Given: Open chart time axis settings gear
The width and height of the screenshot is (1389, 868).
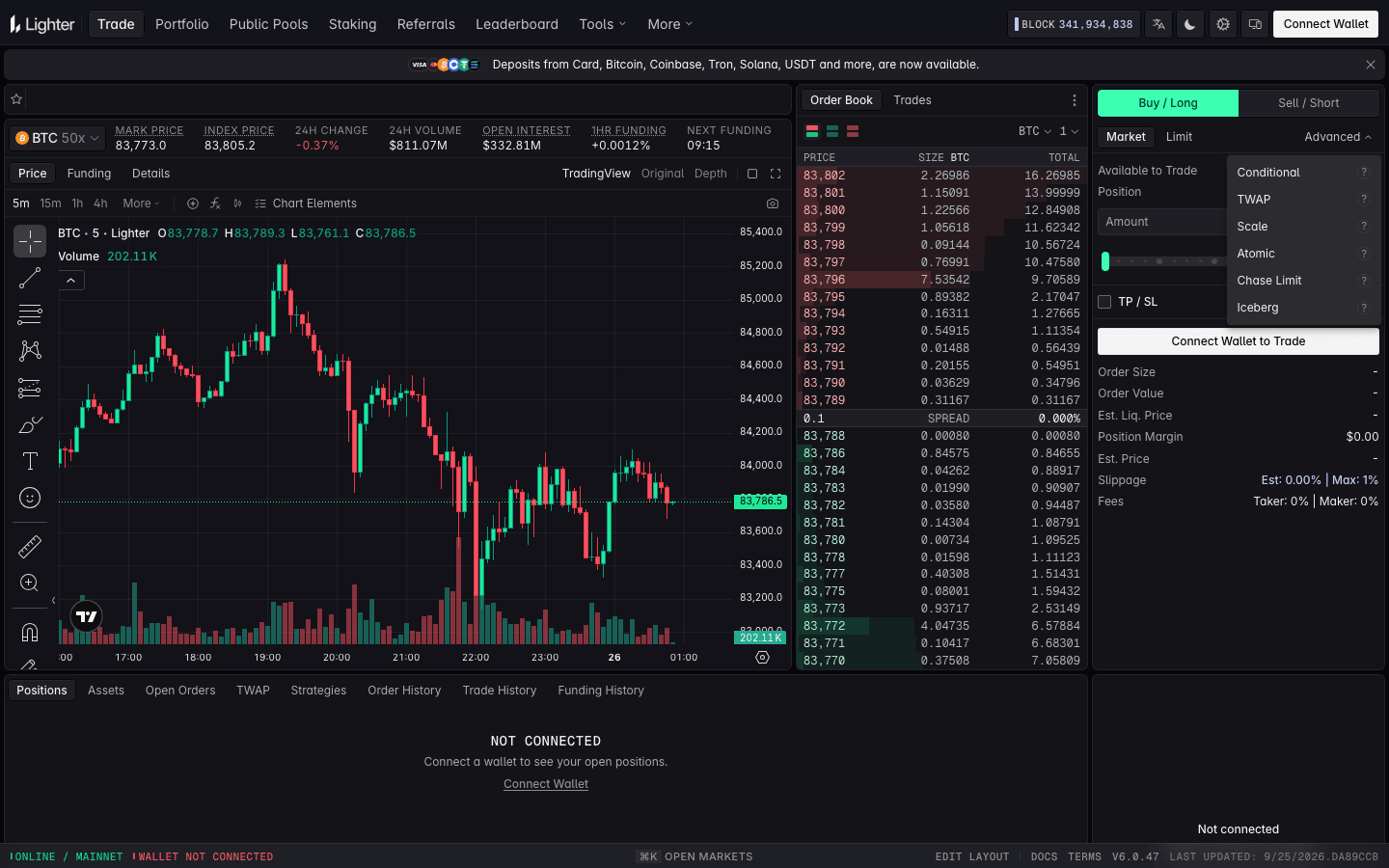Looking at the screenshot, I should (762, 657).
